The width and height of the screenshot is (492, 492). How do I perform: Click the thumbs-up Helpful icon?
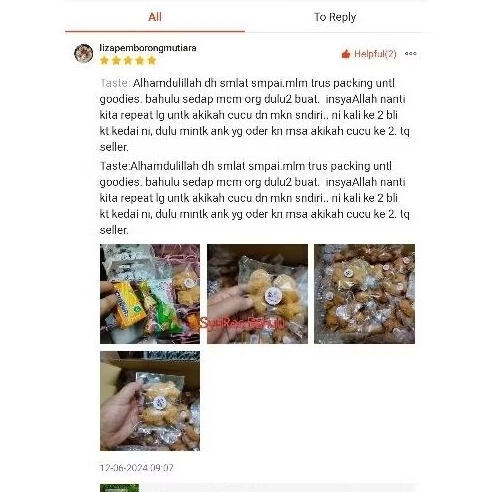tap(346, 54)
